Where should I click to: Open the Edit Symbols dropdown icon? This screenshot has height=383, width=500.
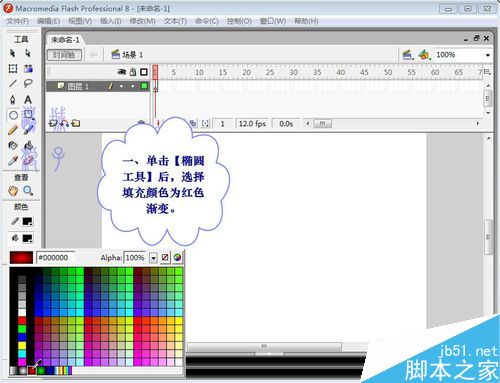point(424,55)
